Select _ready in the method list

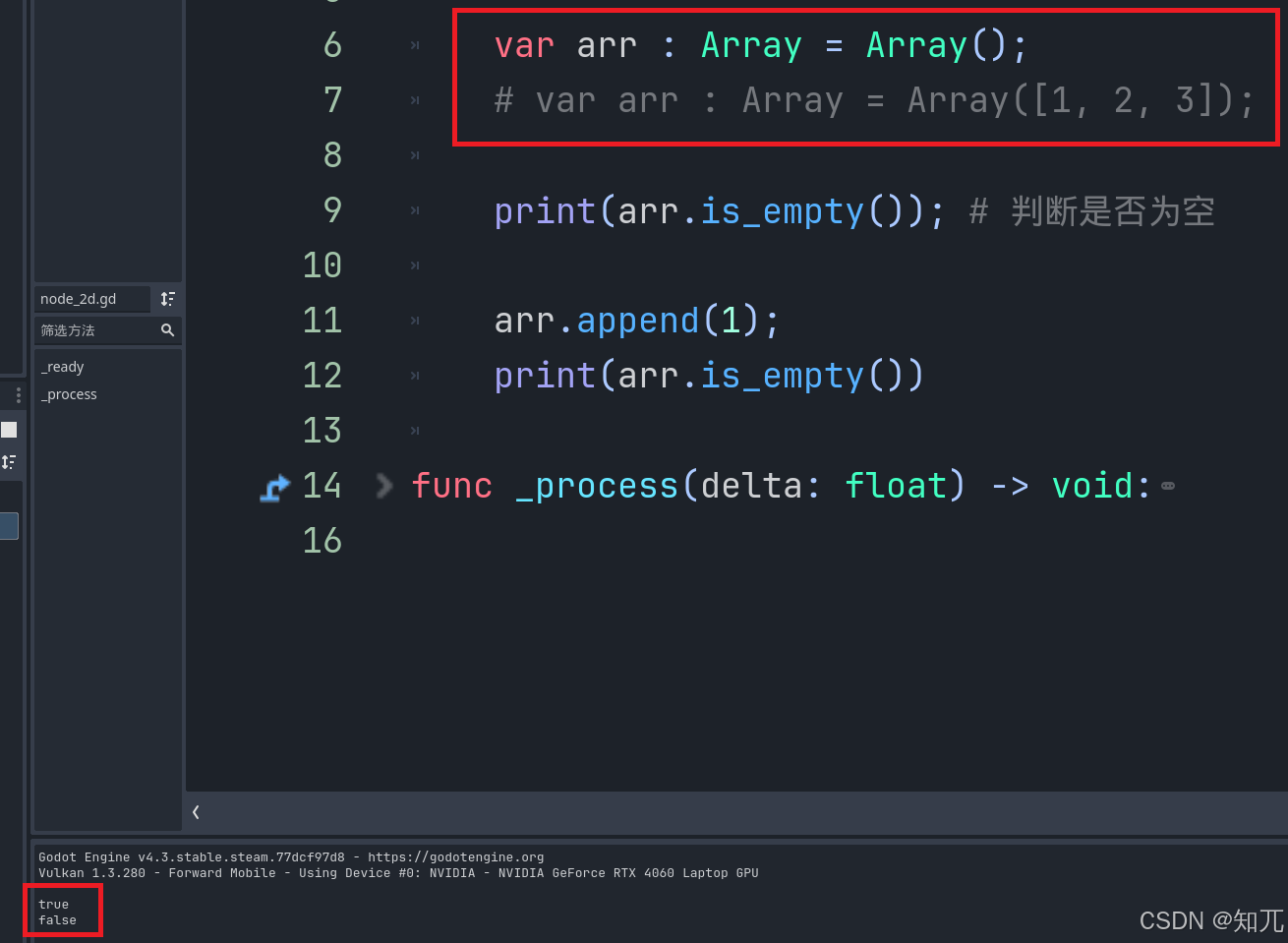pyautogui.click(x=62, y=367)
